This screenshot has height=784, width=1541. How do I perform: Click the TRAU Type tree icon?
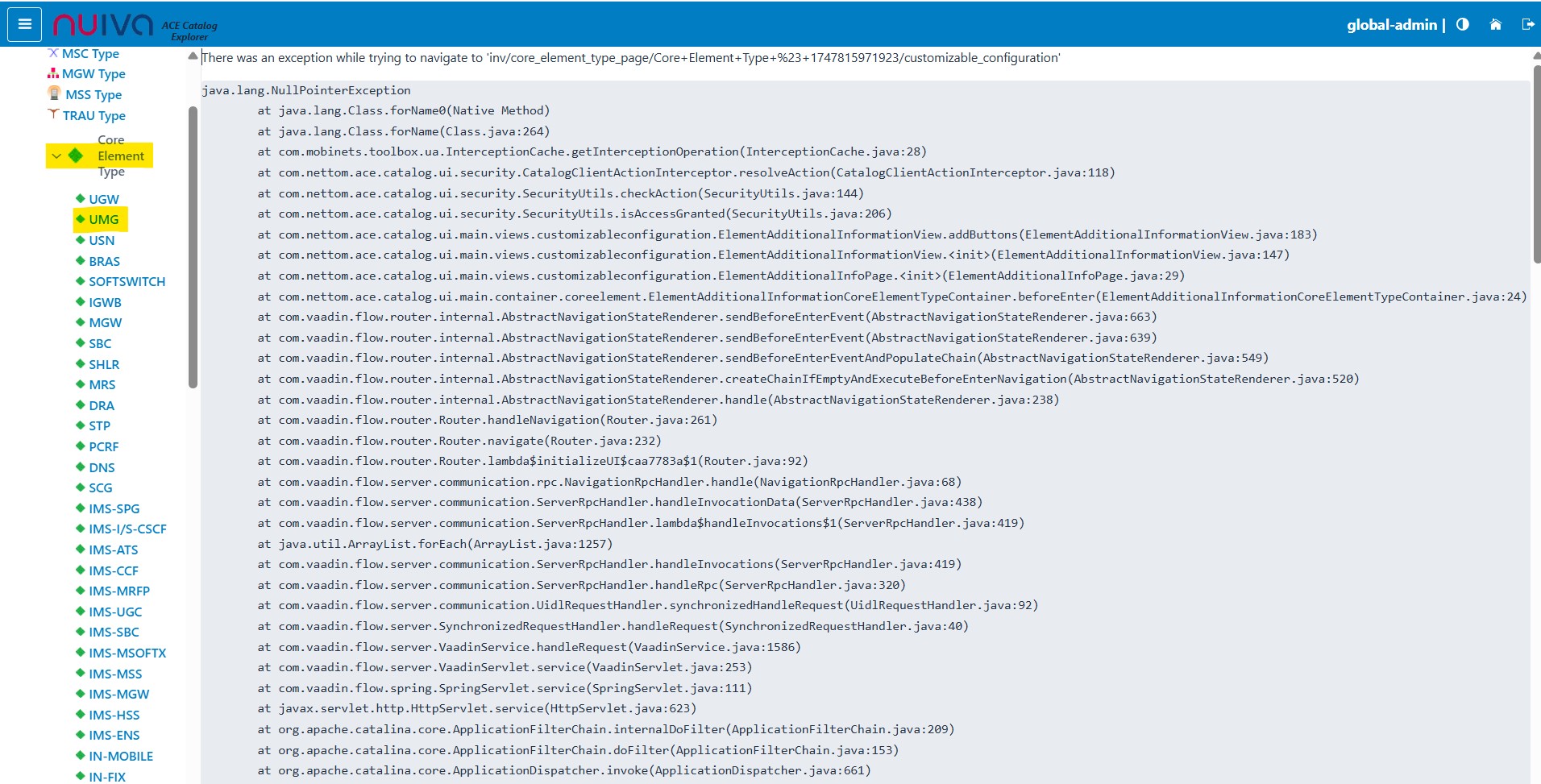click(53, 114)
